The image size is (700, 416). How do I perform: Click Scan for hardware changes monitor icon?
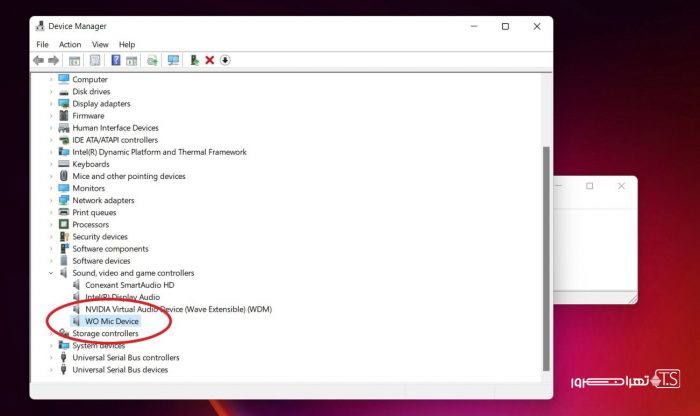(x=173, y=60)
